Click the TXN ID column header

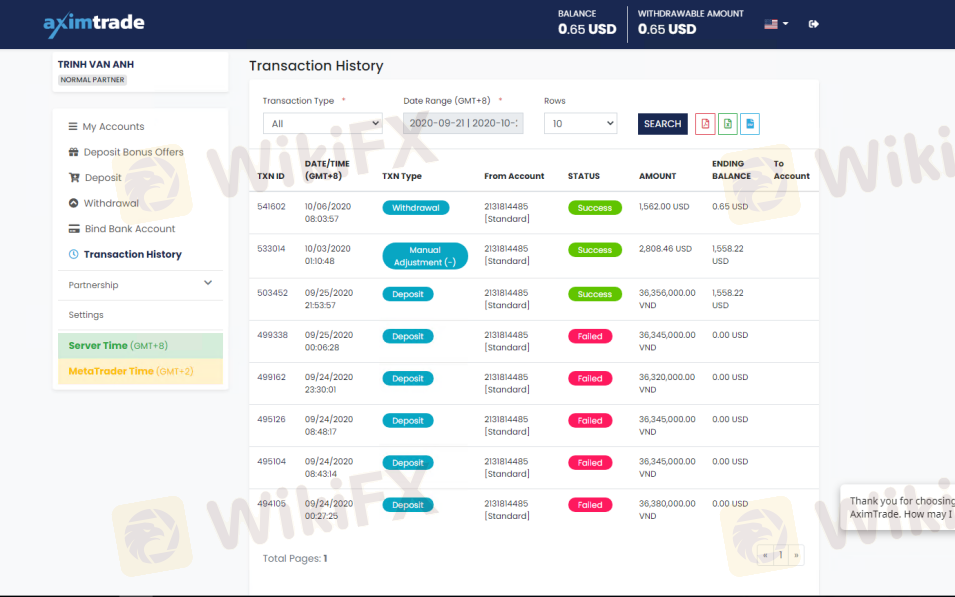pos(271,176)
